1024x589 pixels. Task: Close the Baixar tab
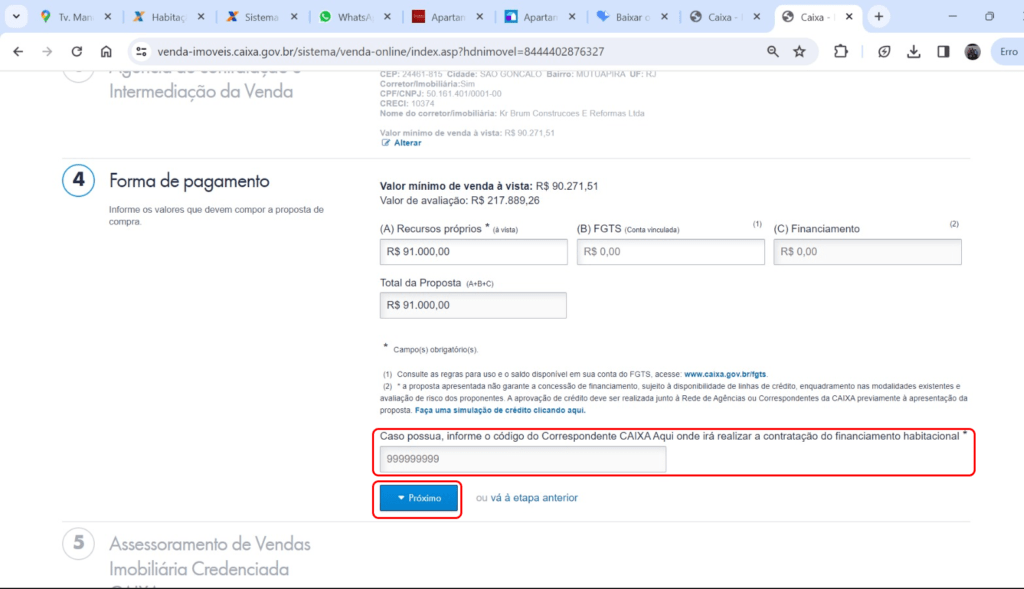click(664, 17)
